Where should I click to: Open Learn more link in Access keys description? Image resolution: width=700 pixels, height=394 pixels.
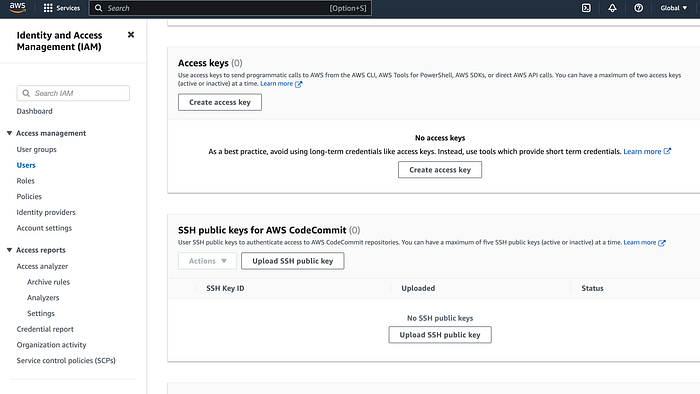(281, 84)
